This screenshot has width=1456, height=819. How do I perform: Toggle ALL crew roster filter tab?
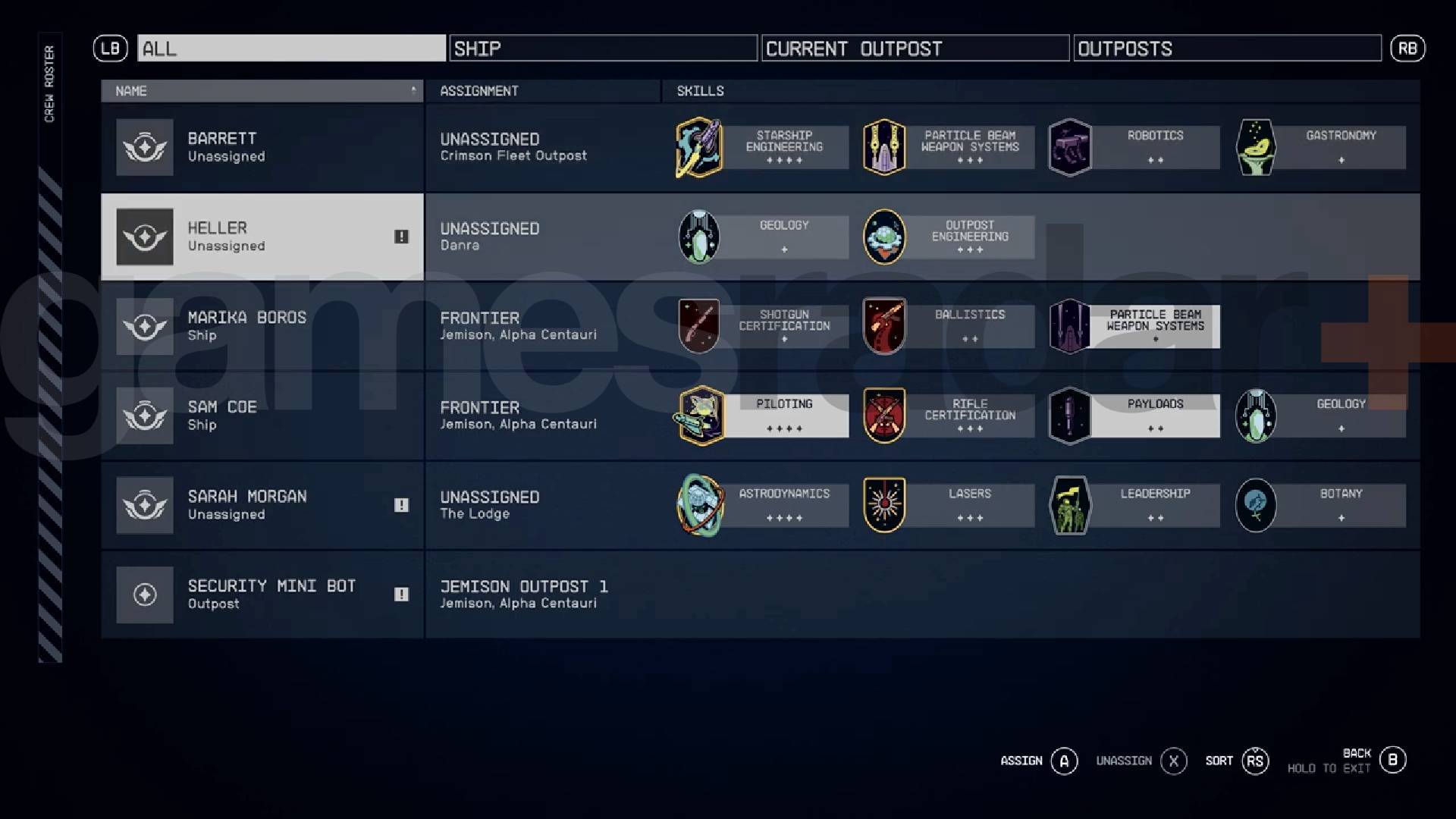pyautogui.click(x=291, y=48)
